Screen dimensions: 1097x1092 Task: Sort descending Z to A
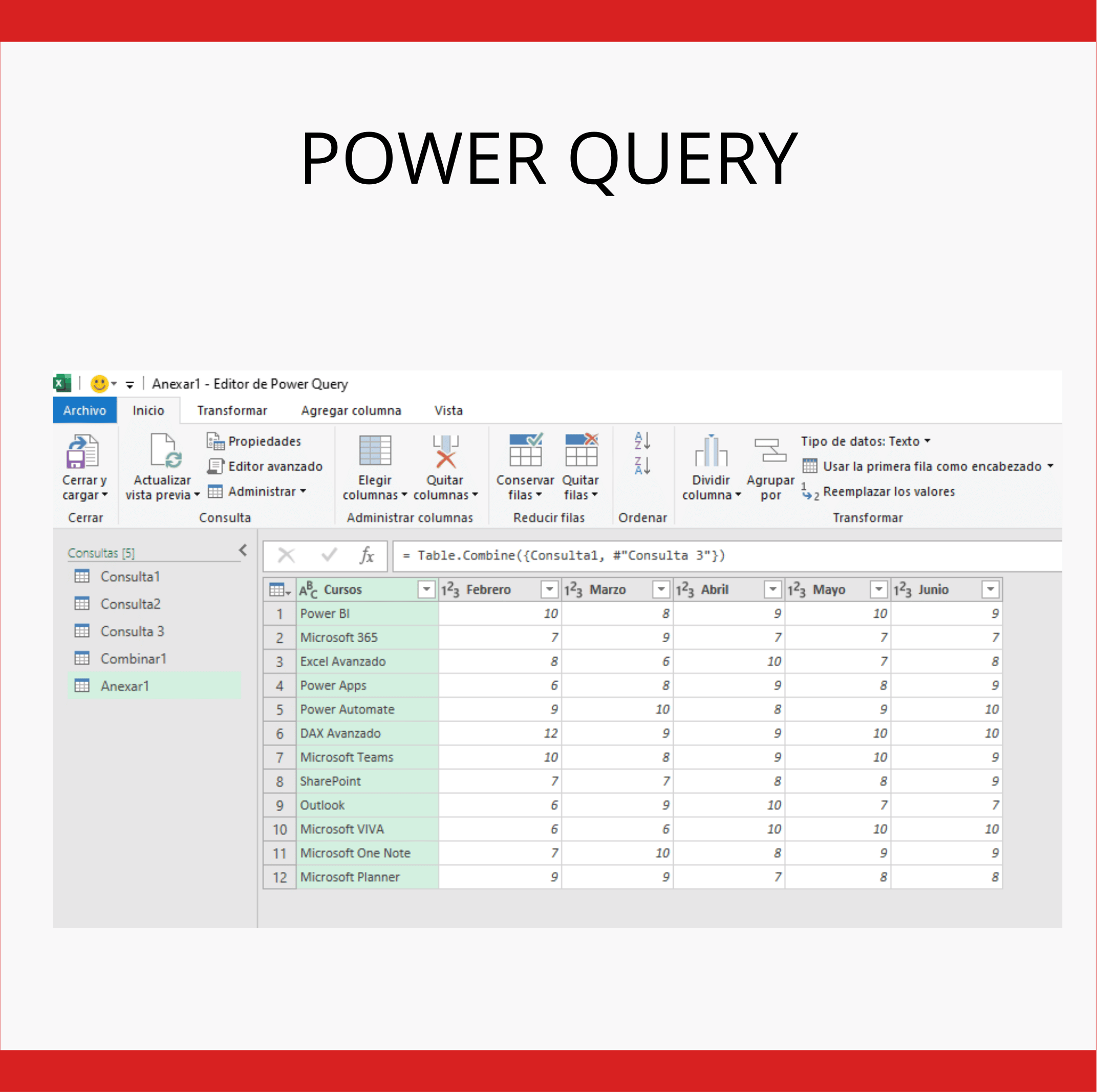click(x=642, y=466)
